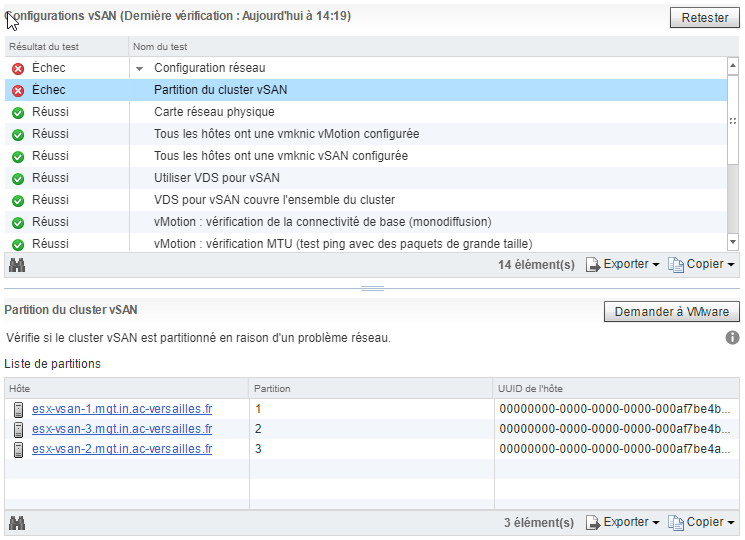745x540 pixels.
Task: Click success icon for Carte réseau physique
Action: [x=18, y=113]
